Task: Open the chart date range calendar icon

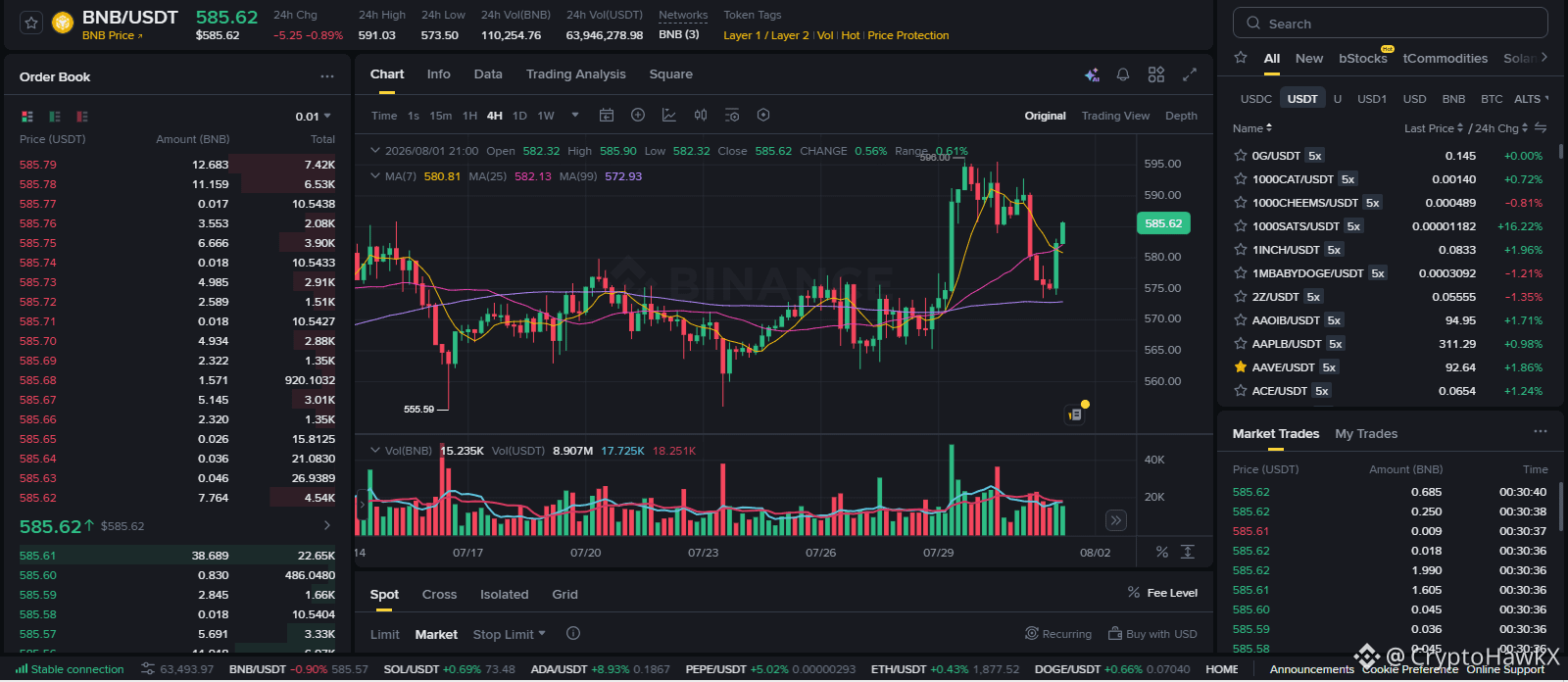Action: pos(607,116)
